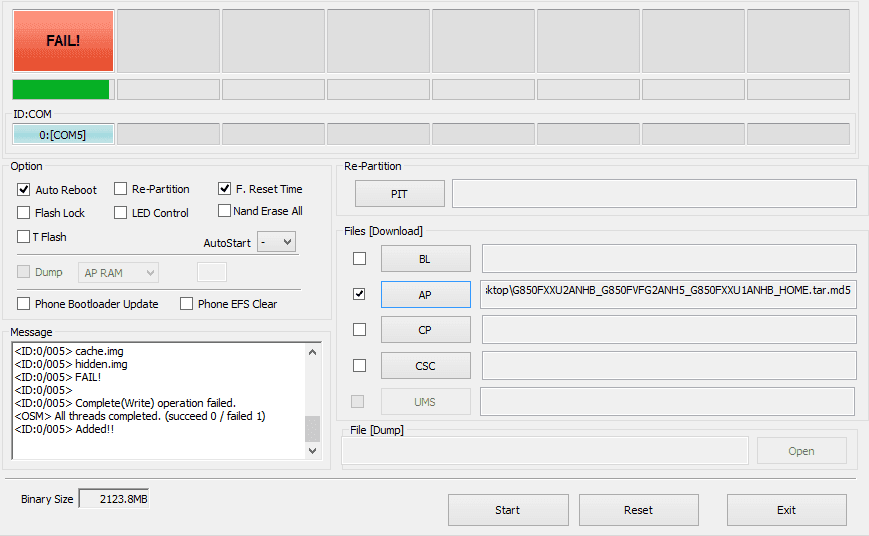
Task: Click the 0:[COM5] port indicator
Action: (63, 135)
